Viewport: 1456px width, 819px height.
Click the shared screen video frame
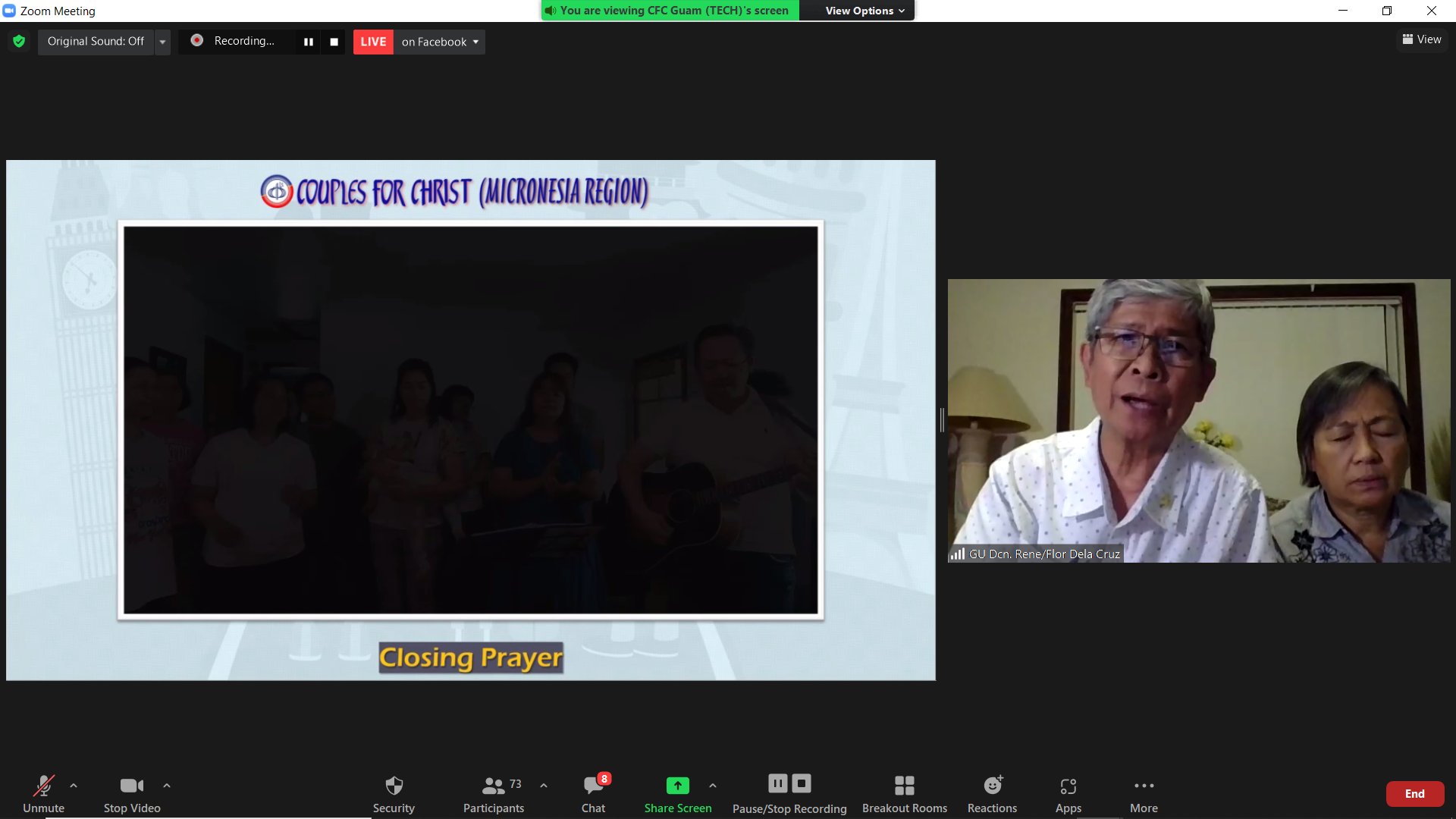click(471, 420)
